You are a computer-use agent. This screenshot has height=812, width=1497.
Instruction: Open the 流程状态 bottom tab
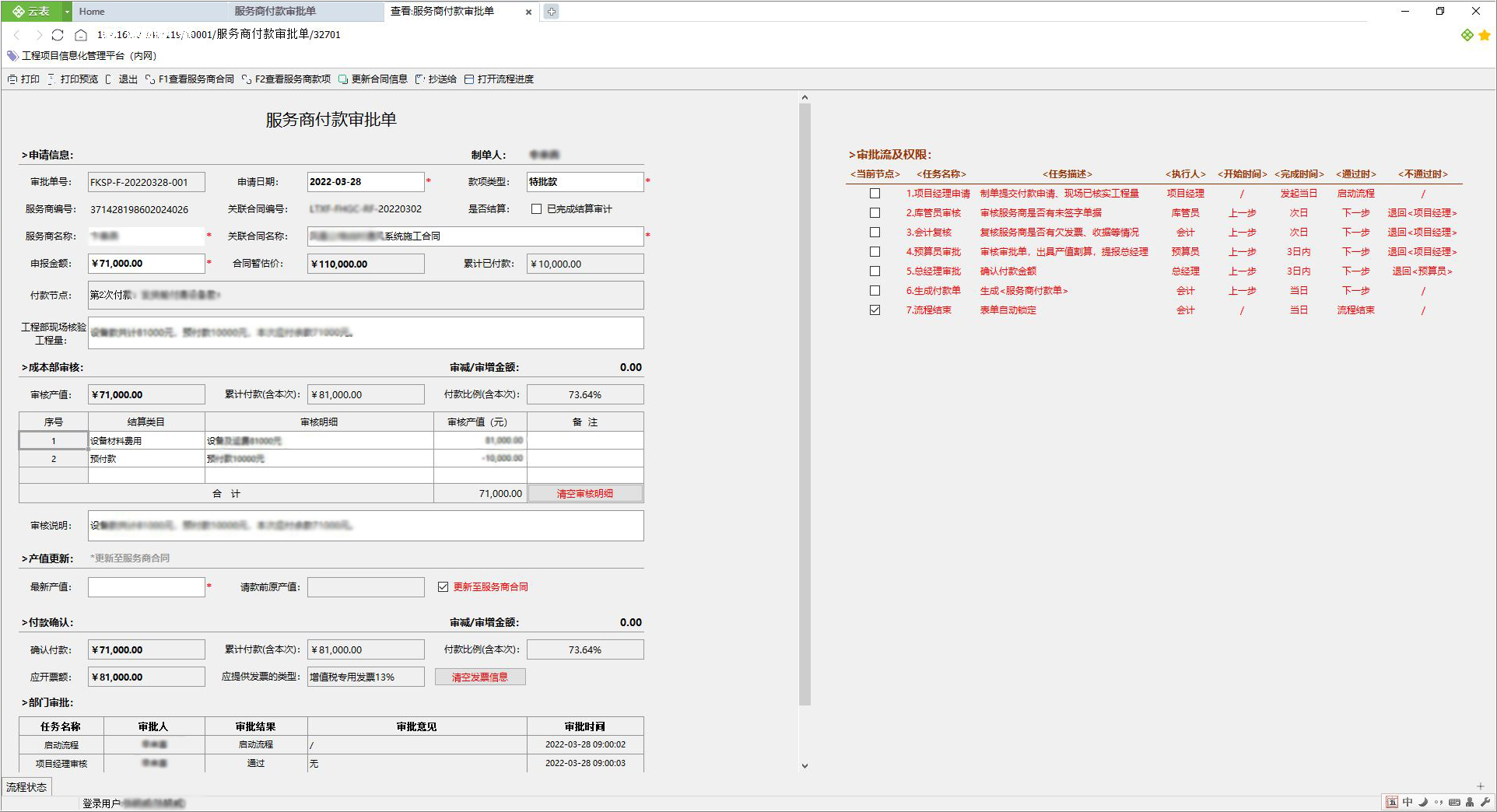pos(26,787)
